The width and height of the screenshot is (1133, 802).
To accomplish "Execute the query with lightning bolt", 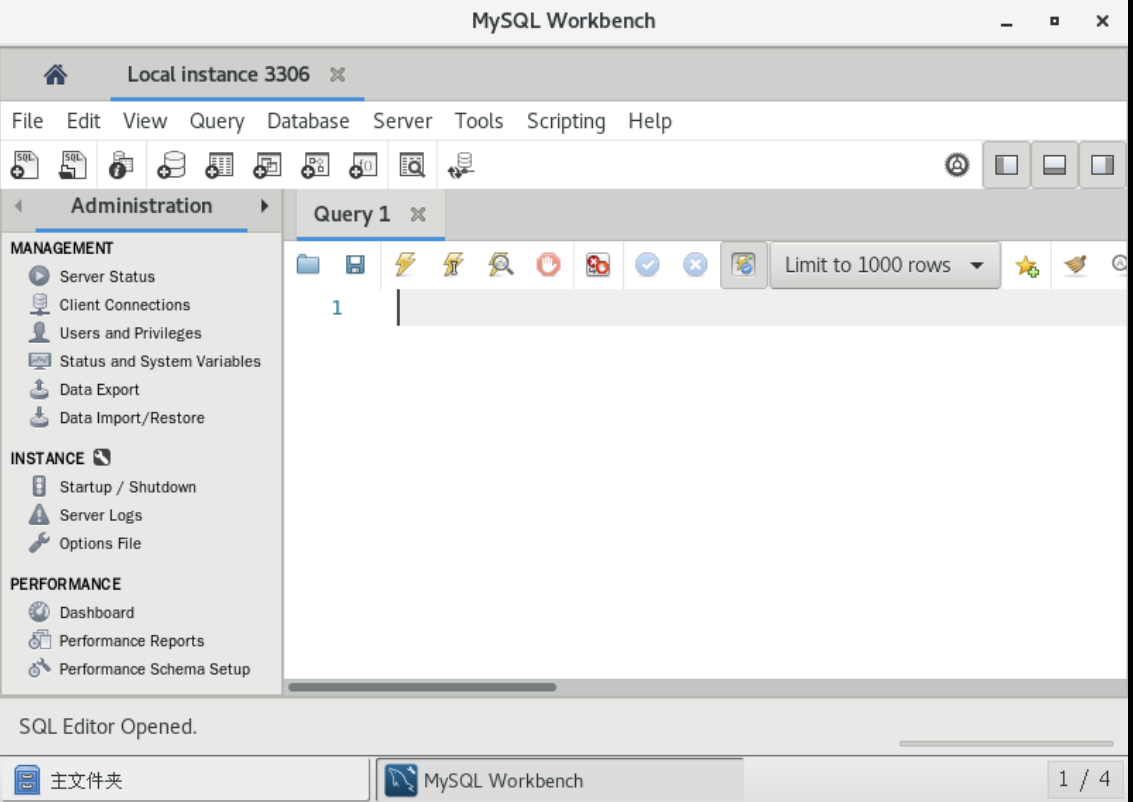I will (x=405, y=264).
